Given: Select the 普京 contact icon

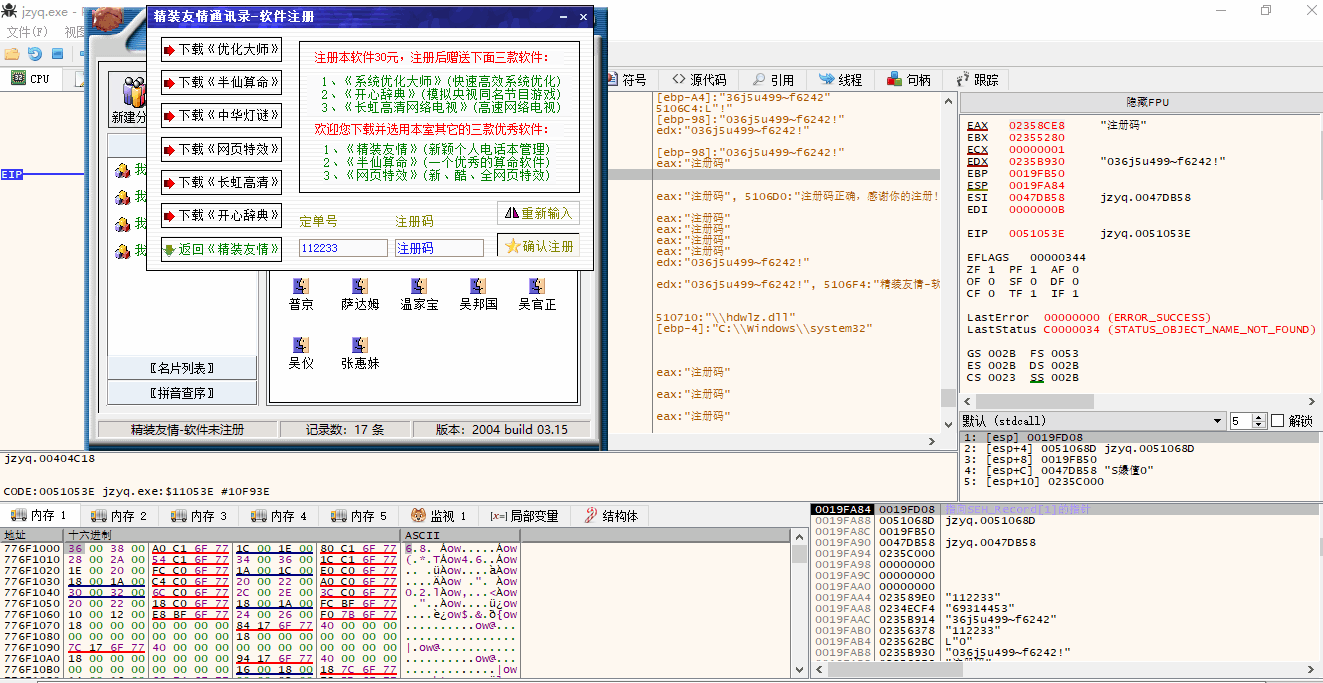Looking at the screenshot, I should [300, 294].
